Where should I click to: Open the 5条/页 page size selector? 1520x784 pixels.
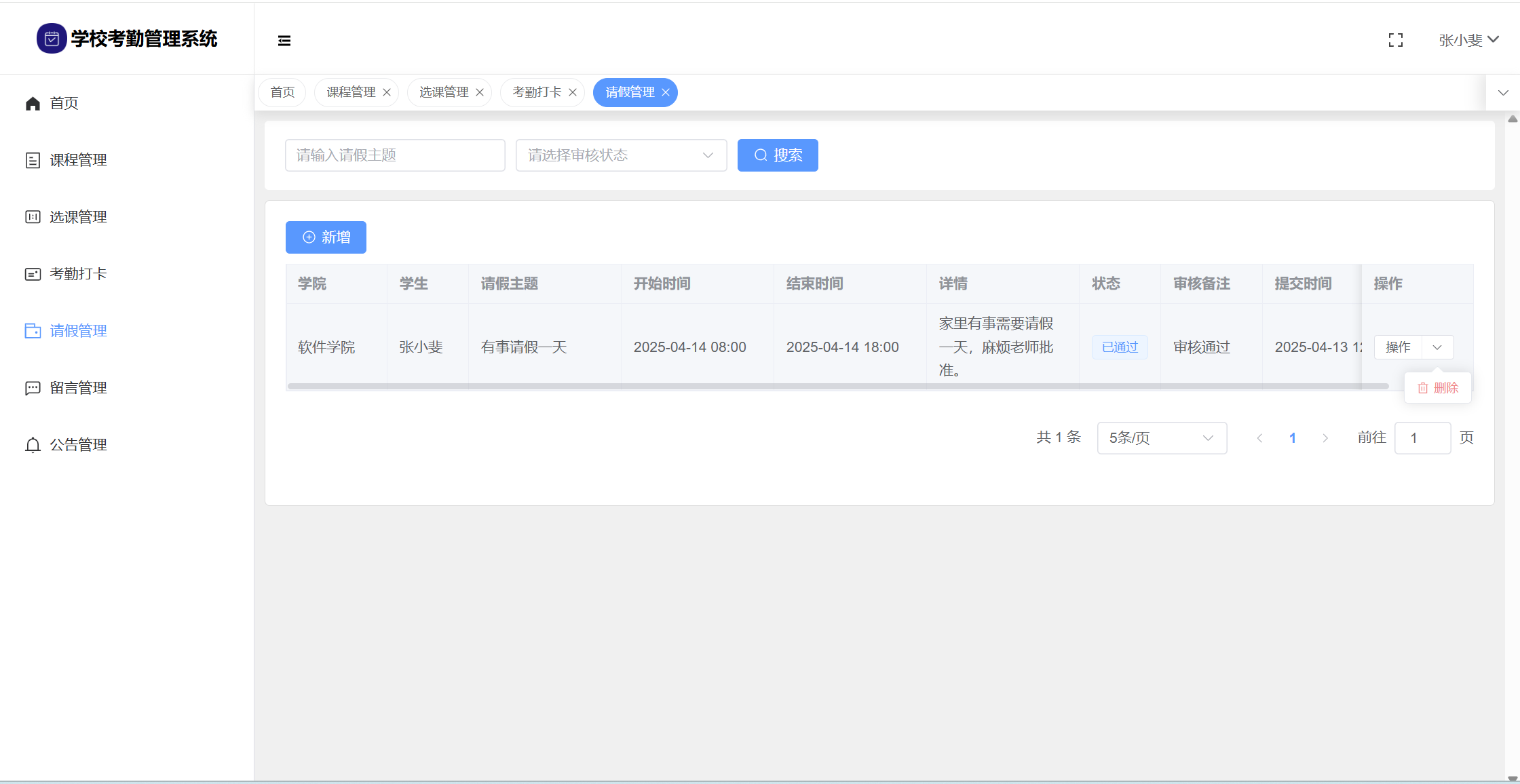click(x=1161, y=438)
